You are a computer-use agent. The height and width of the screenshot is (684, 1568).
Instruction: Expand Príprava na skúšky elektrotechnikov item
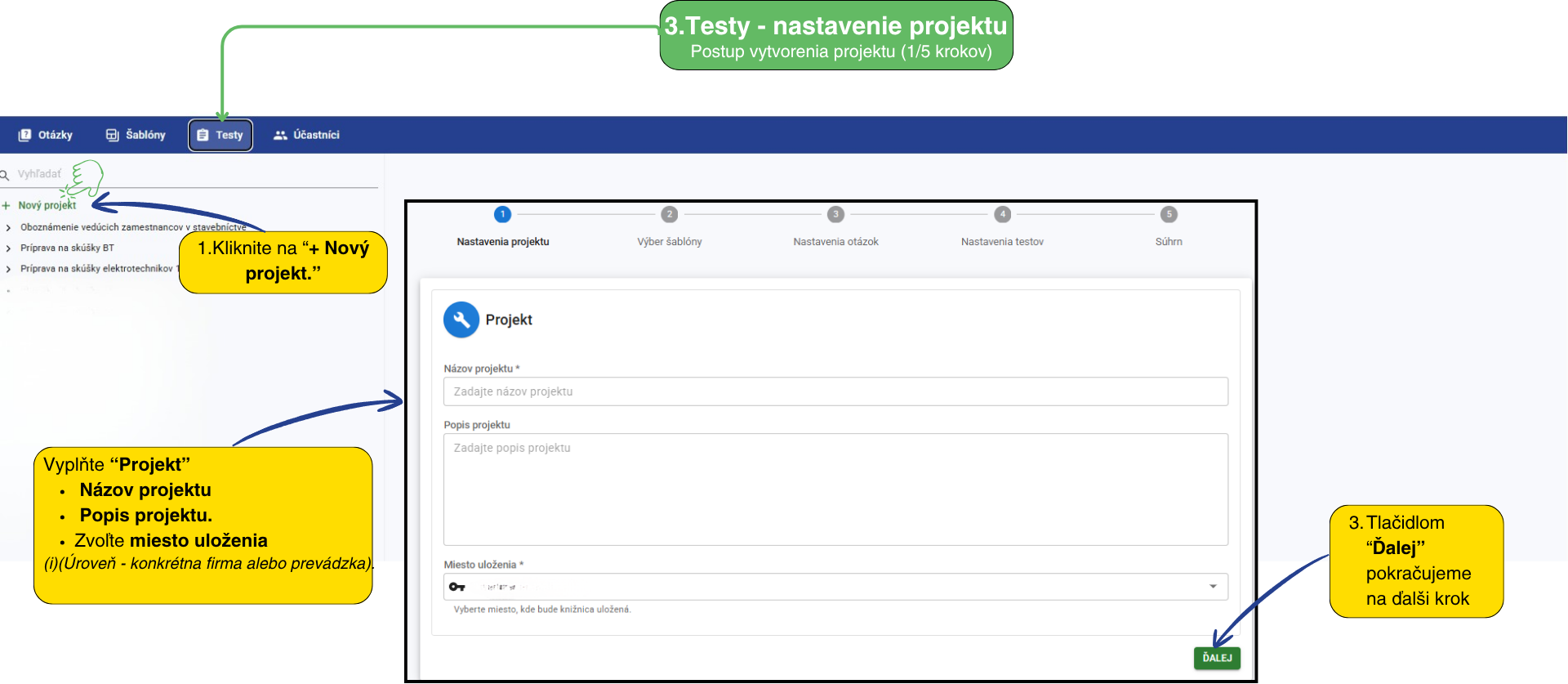click(x=8, y=269)
